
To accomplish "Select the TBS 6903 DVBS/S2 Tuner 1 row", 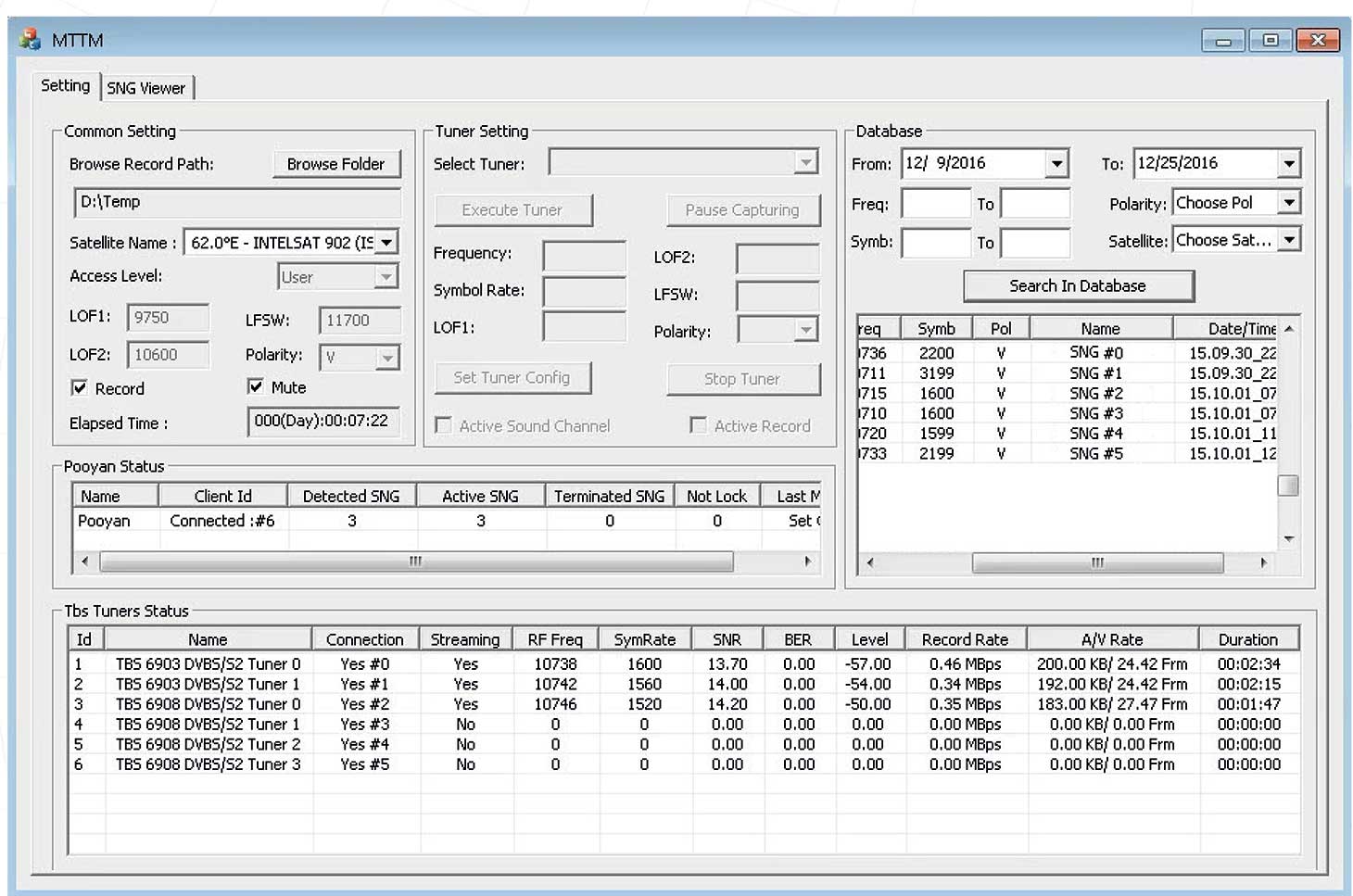I will pos(684,684).
